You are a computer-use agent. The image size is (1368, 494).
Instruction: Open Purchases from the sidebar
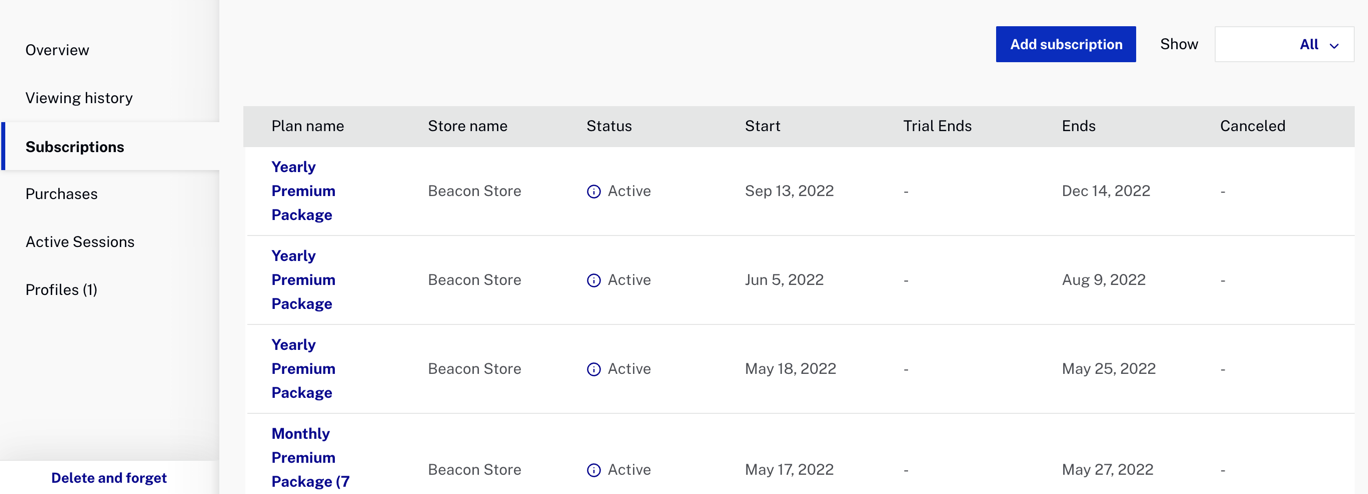[61, 194]
